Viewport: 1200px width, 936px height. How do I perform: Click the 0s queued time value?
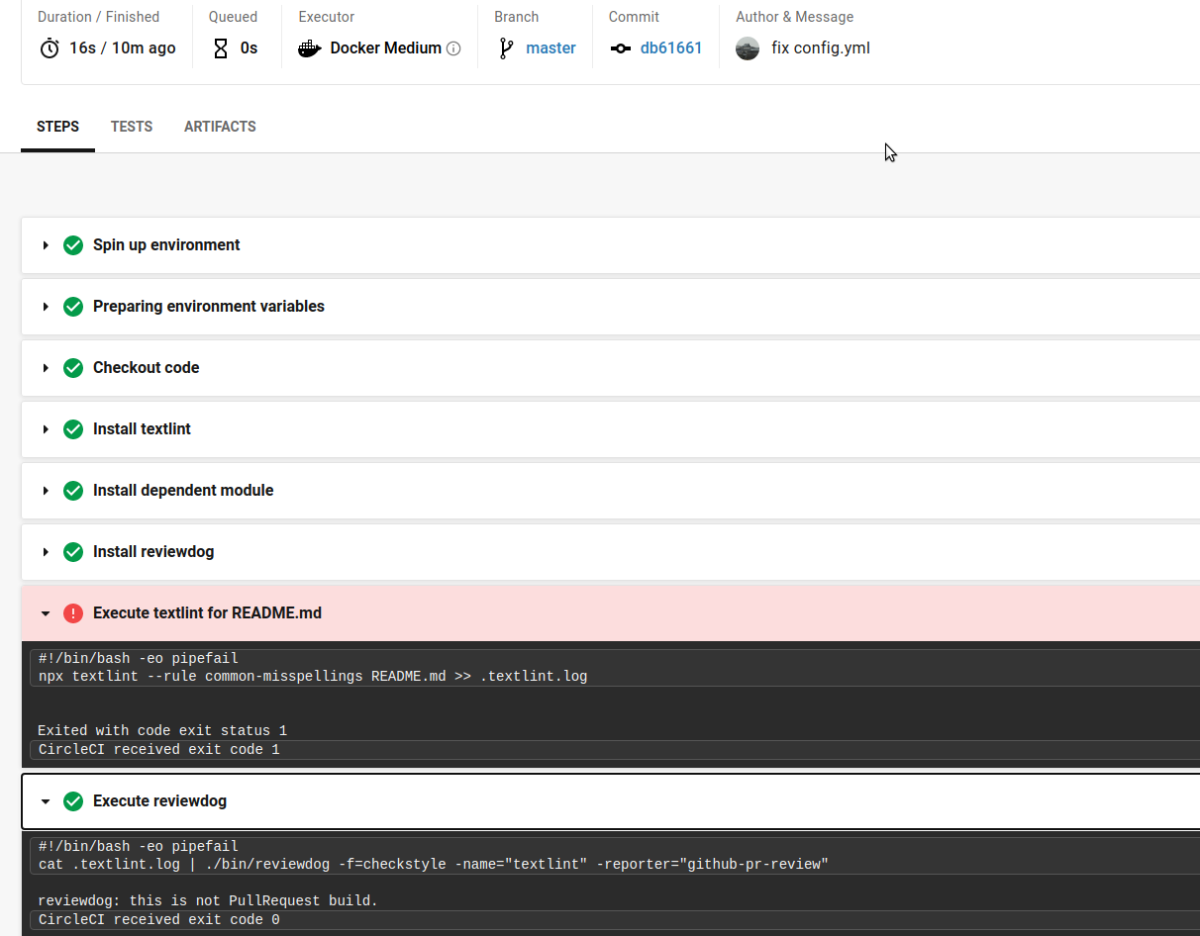coord(249,48)
